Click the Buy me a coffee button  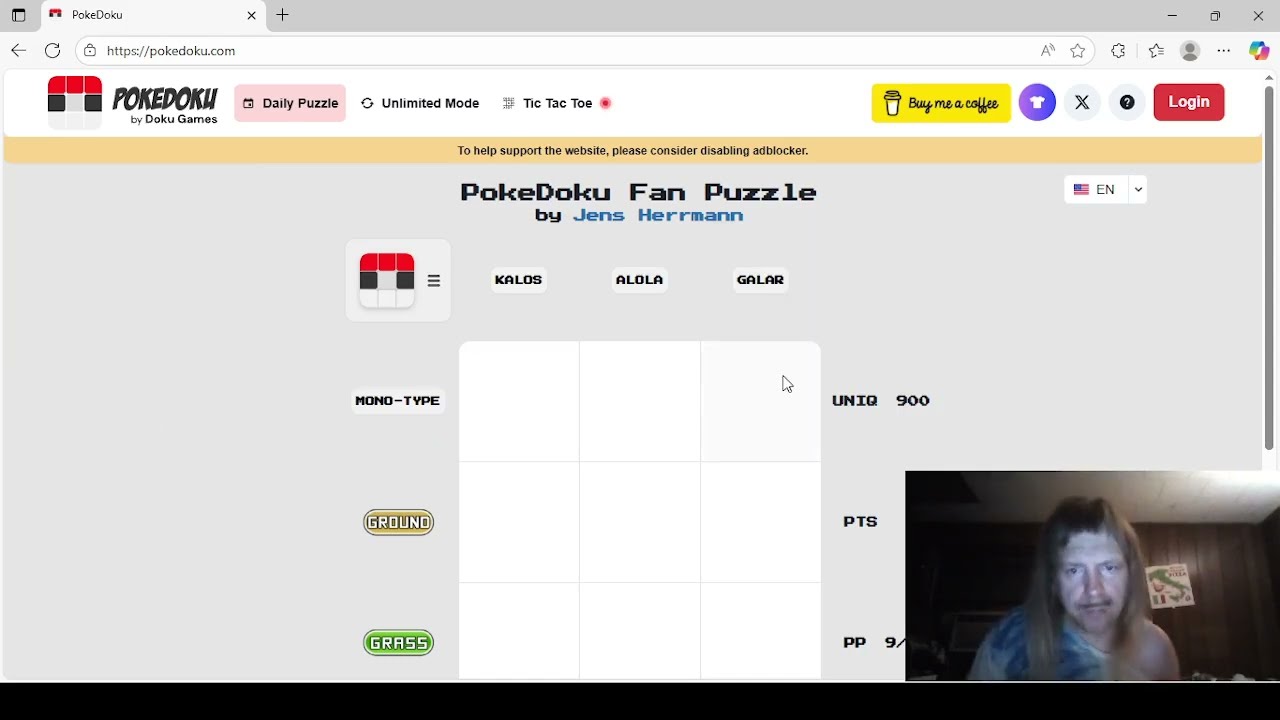coord(941,103)
